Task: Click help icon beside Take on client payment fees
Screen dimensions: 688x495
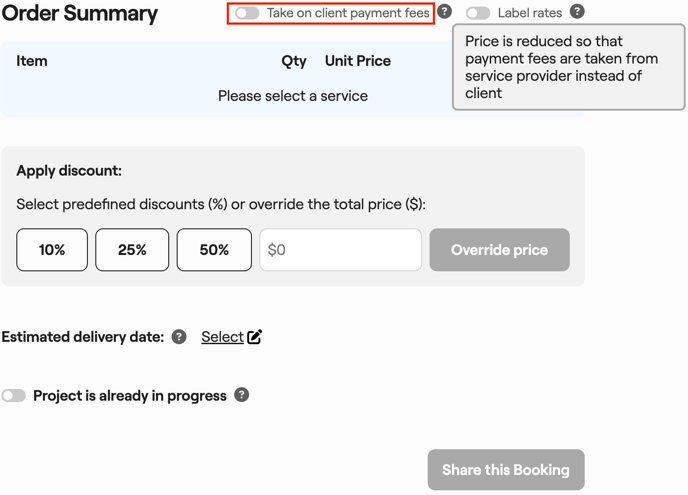Action: click(x=445, y=12)
